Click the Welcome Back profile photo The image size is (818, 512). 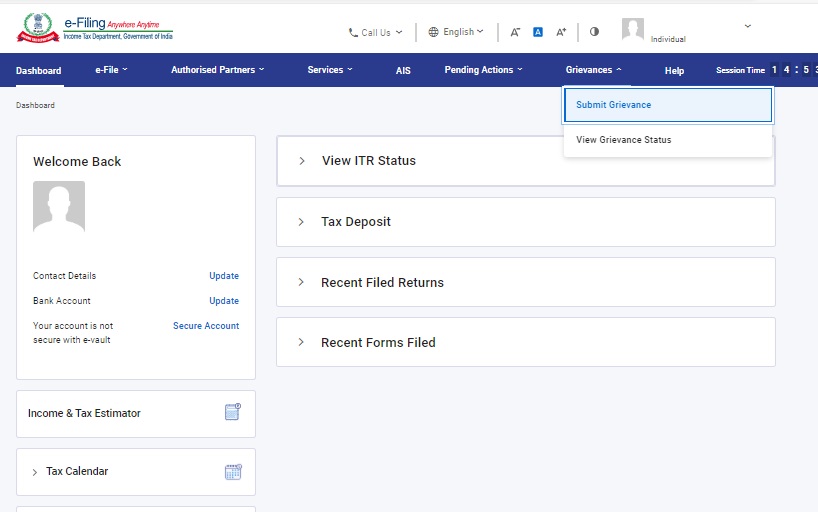tap(59, 206)
